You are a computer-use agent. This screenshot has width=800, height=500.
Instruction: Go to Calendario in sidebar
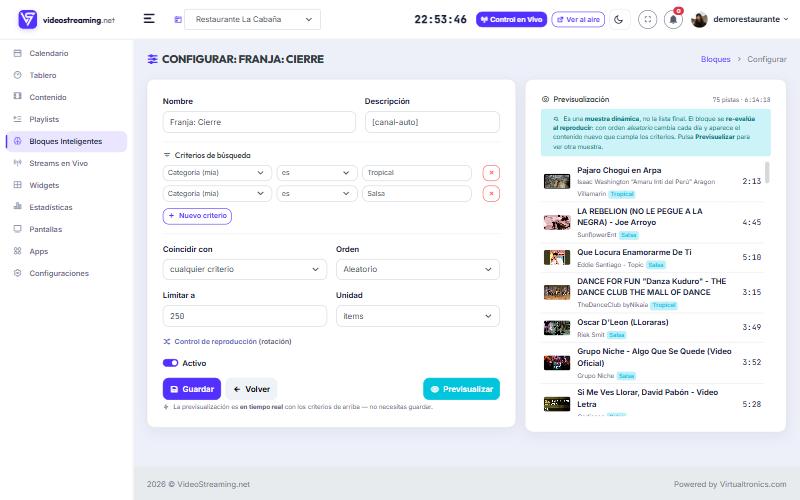[x=48, y=53]
